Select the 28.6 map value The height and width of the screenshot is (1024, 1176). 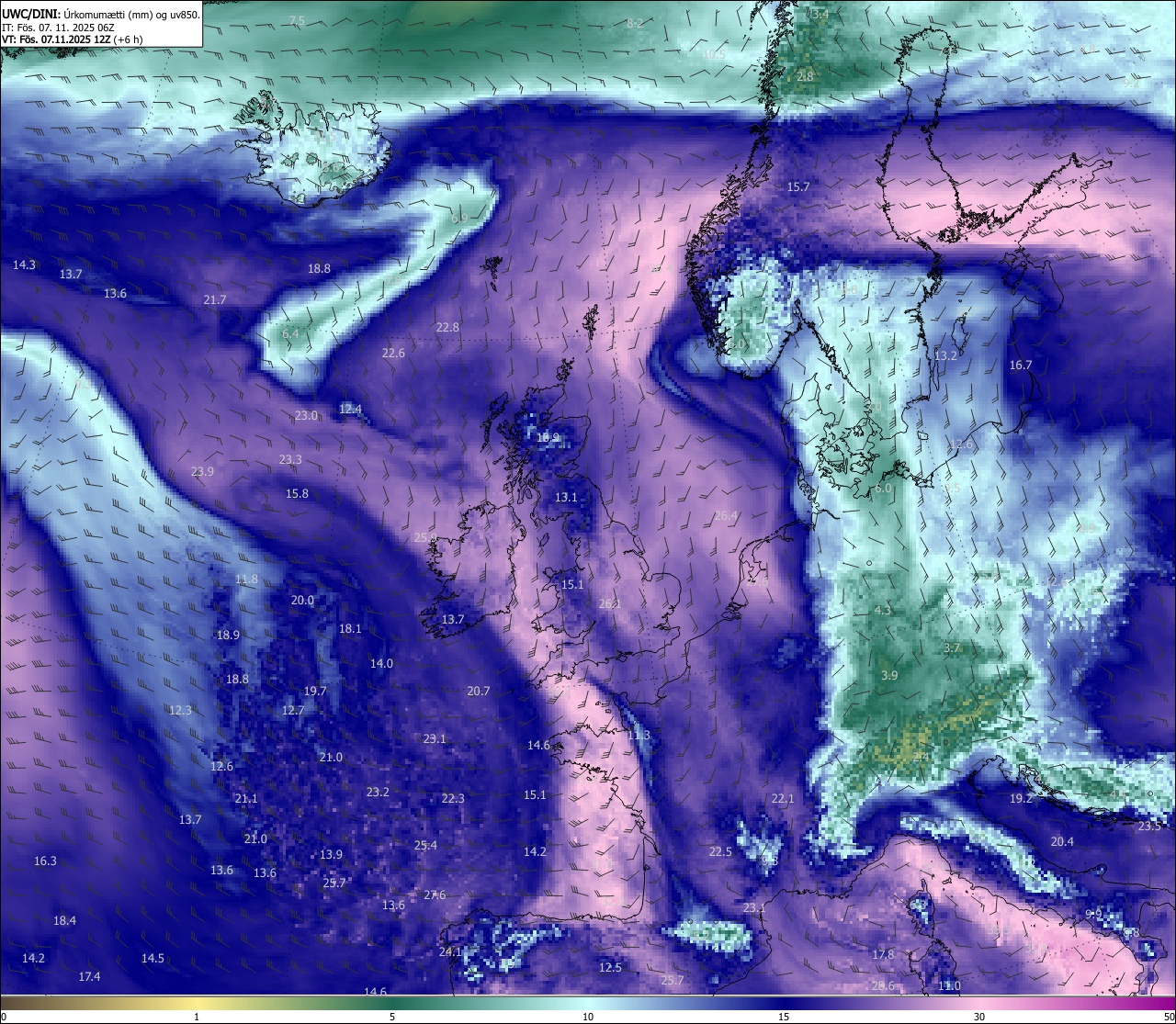pos(883,985)
